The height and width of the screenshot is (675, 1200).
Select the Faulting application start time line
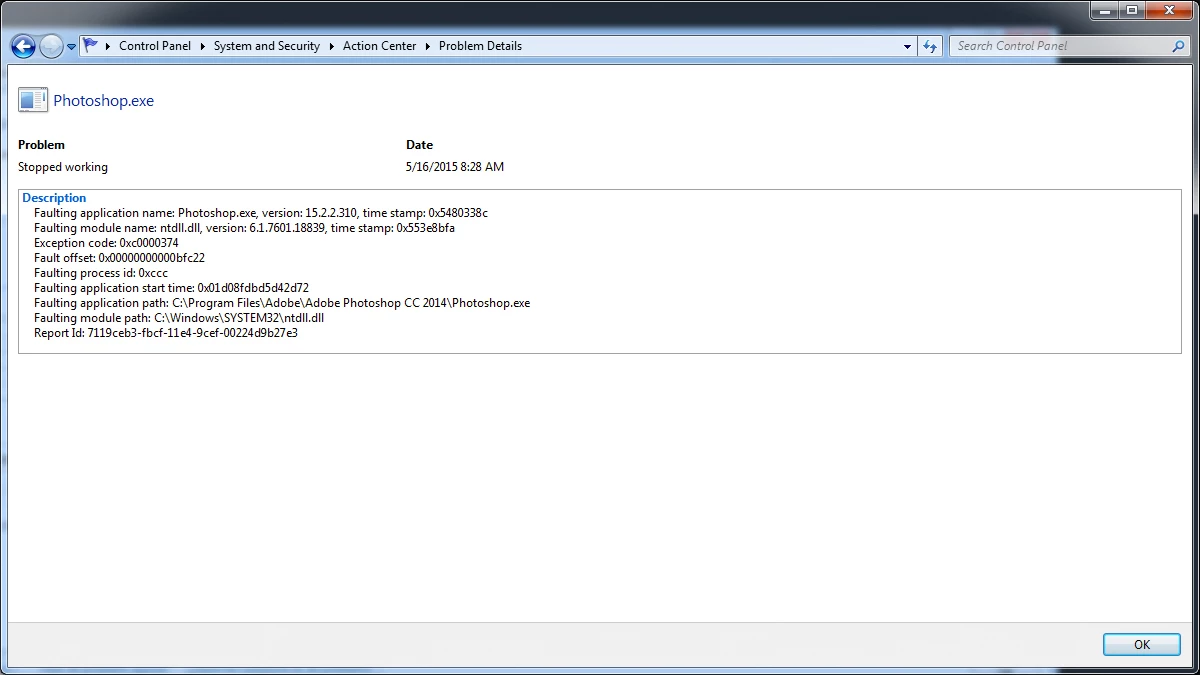click(x=171, y=288)
